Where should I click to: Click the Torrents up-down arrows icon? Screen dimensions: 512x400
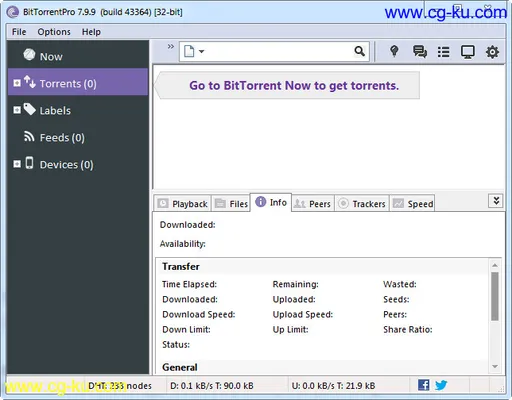click(x=30, y=82)
